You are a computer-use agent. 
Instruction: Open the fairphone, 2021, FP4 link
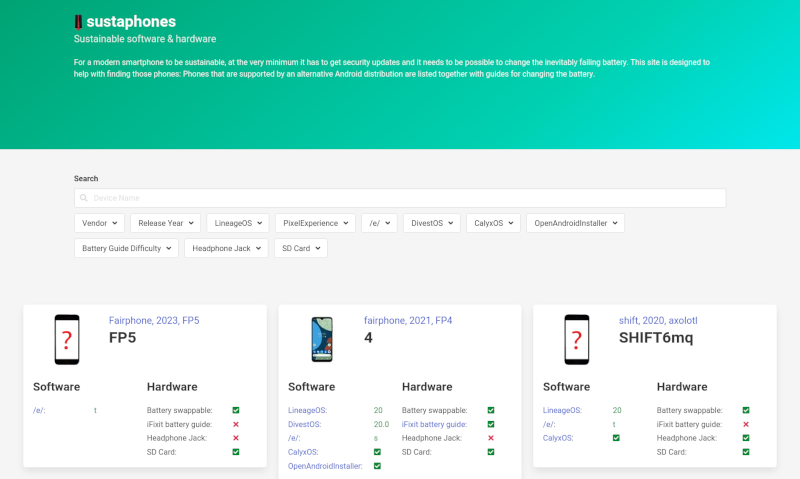pyautogui.click(x=408, y=320)
